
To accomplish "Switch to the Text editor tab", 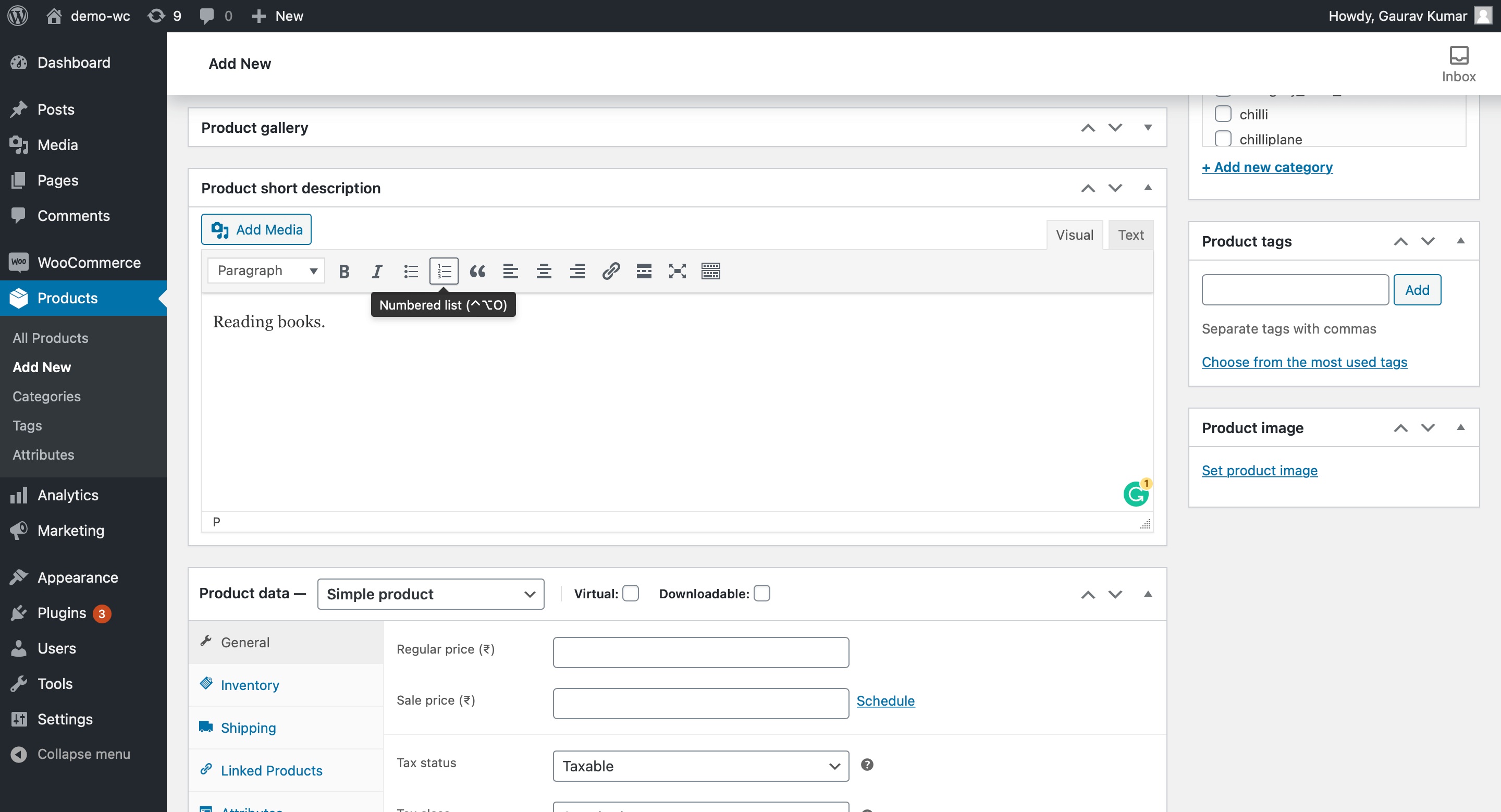I will pos(1130,235).
